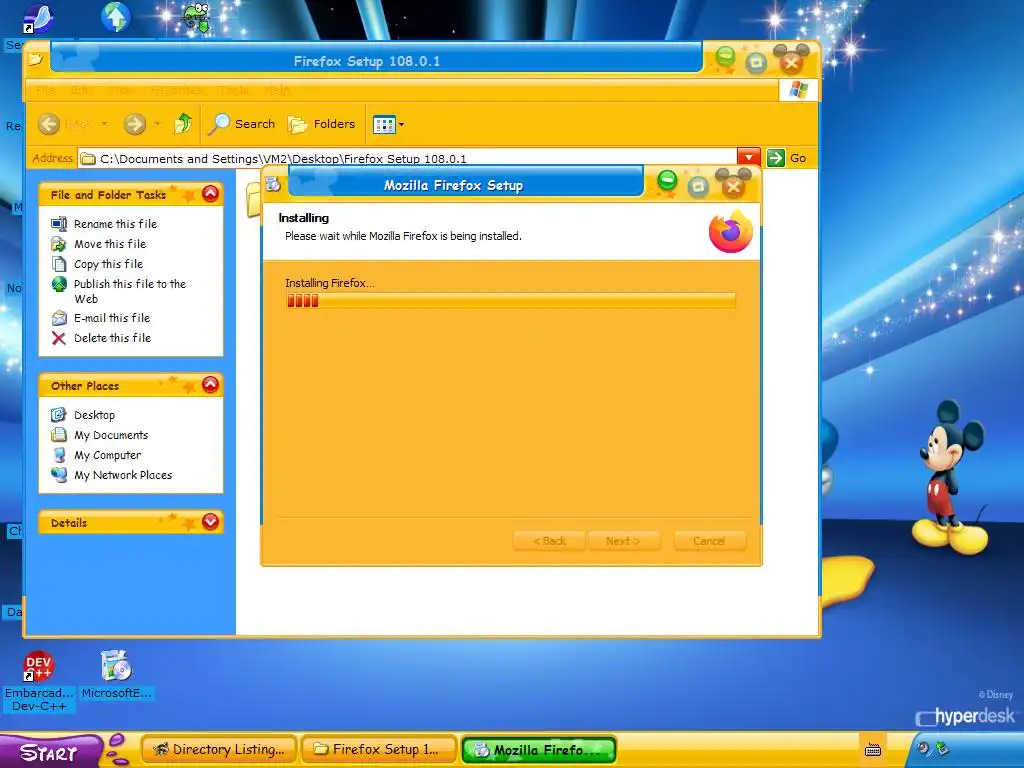Expand the Details panel
This screenshot has width=1024, height=768.
(x=210, y=522)
